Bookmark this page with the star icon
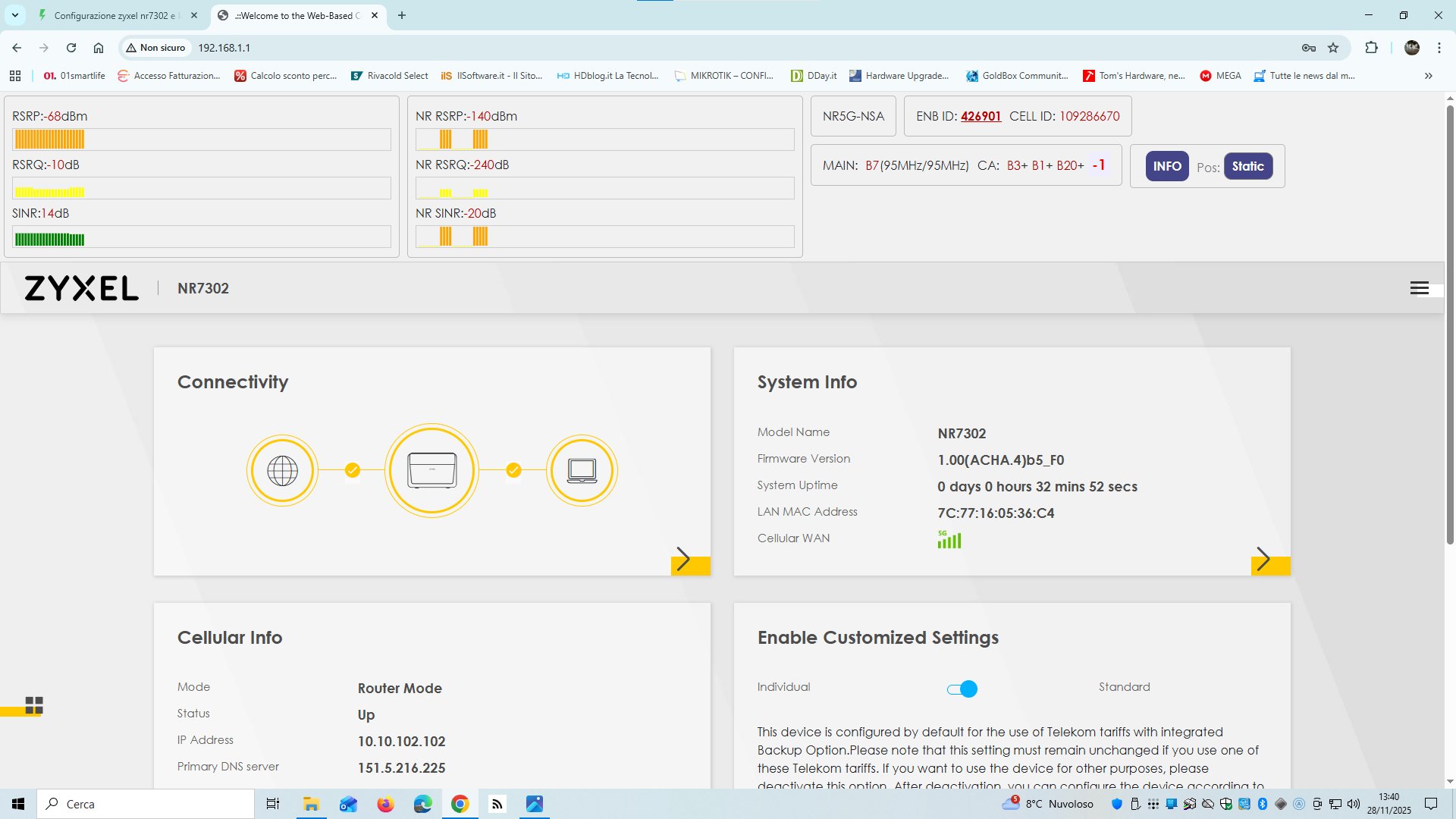Screen dimensions: 1456x819 [x=1333, y=48]
